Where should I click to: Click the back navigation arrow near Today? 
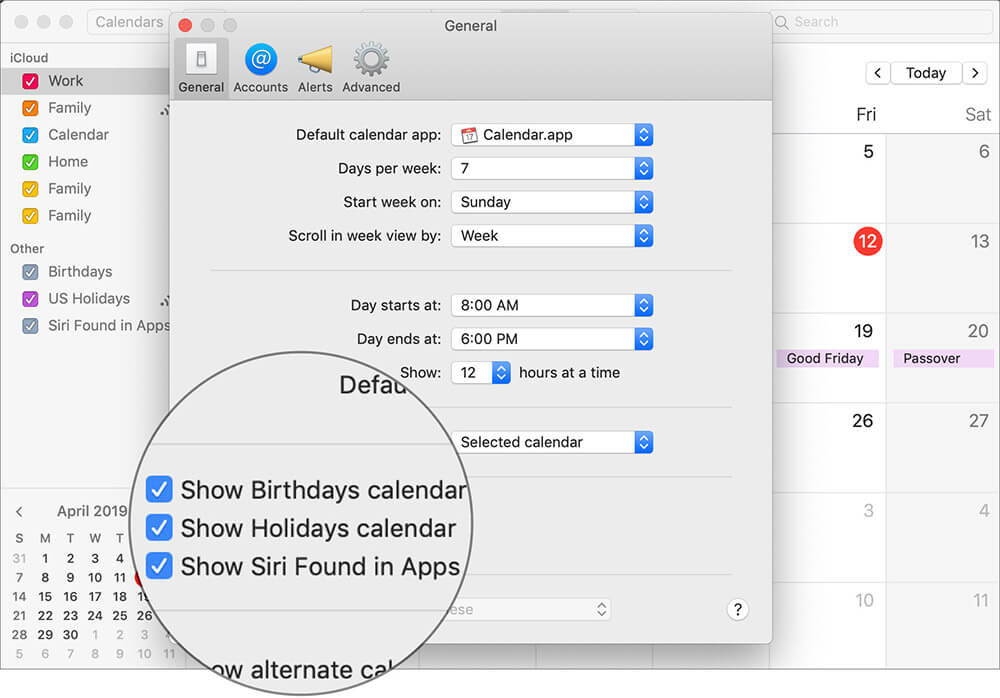(x=878, y=72)
